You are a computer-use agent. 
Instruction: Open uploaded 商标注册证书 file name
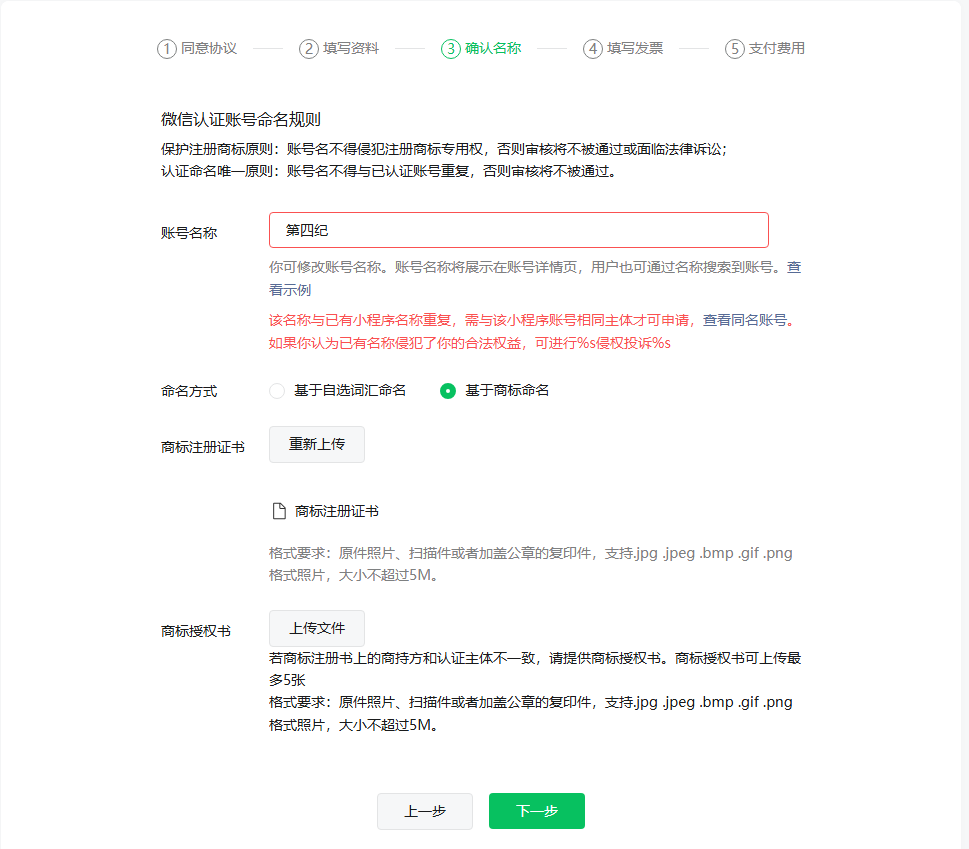tap(337, 512)
